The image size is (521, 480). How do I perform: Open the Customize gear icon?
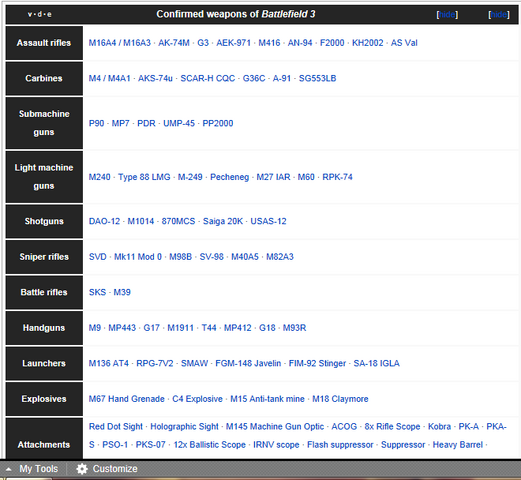(82, 469)
